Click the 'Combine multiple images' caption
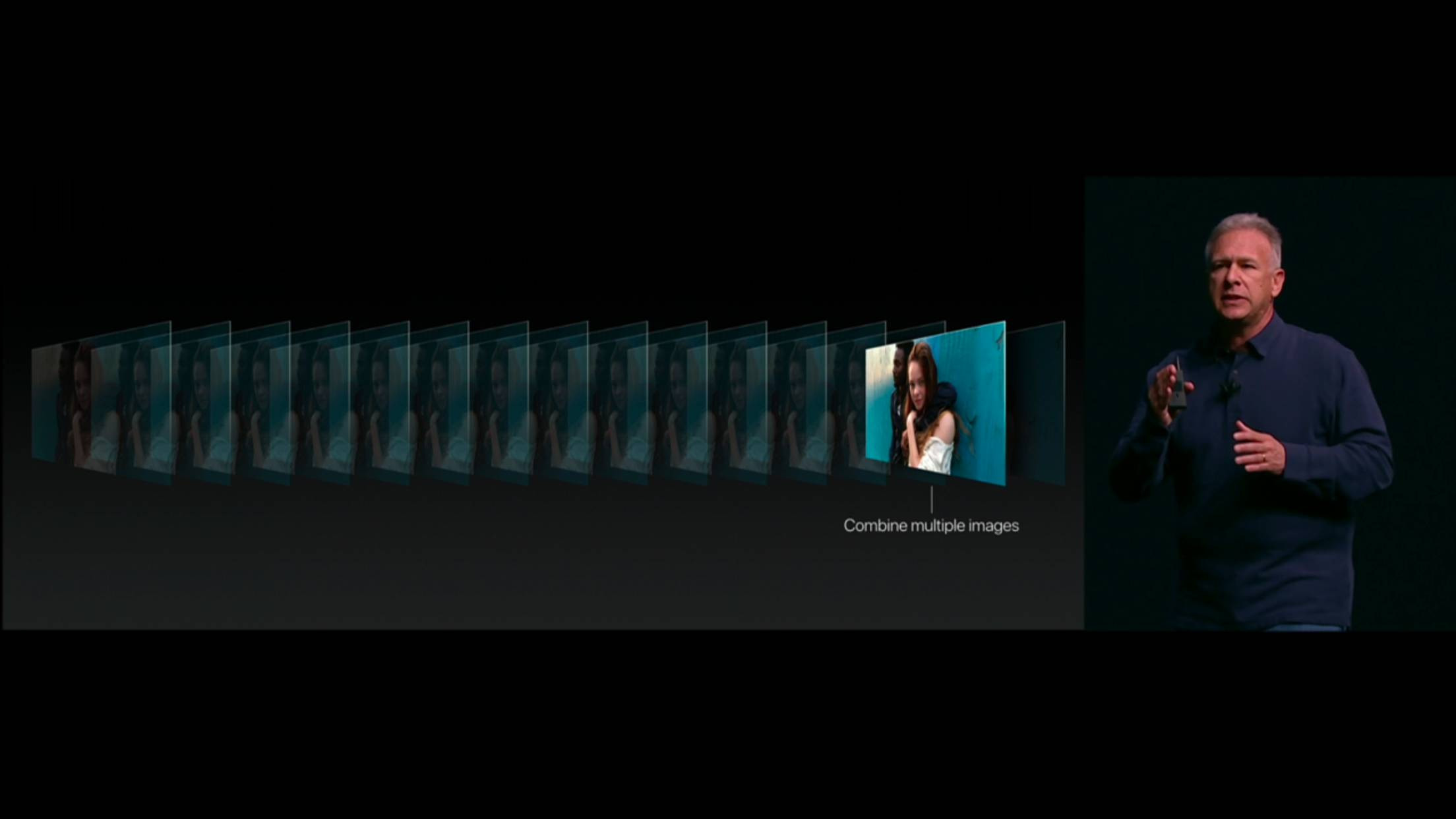1456x819 pixels. [931, 526]
